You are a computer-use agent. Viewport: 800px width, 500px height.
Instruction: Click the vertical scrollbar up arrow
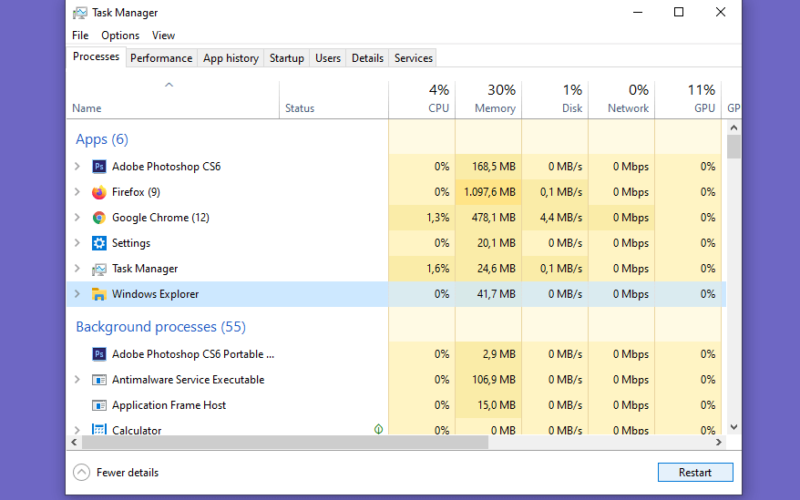734,128
